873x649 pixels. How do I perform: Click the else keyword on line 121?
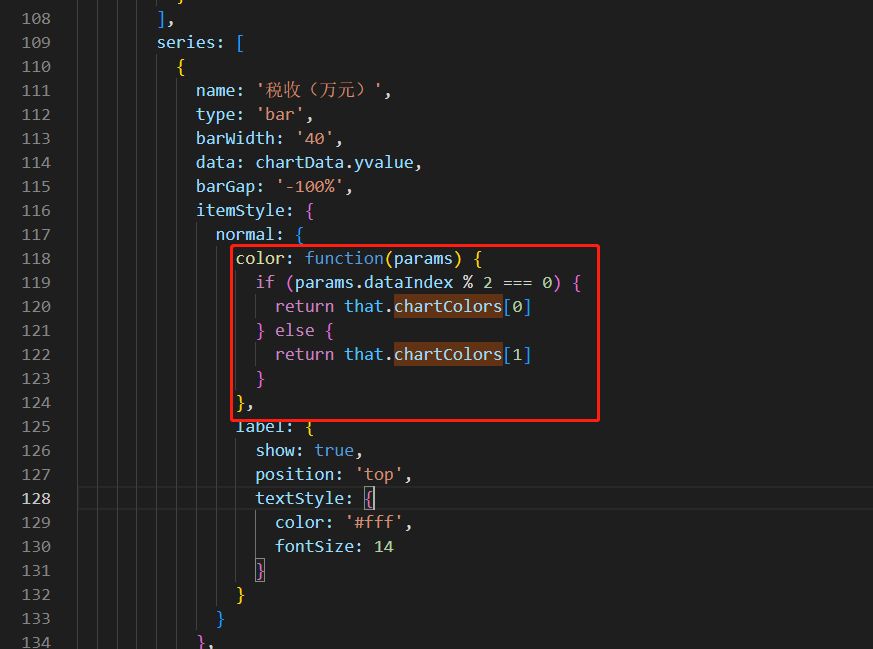pos(294,330)
